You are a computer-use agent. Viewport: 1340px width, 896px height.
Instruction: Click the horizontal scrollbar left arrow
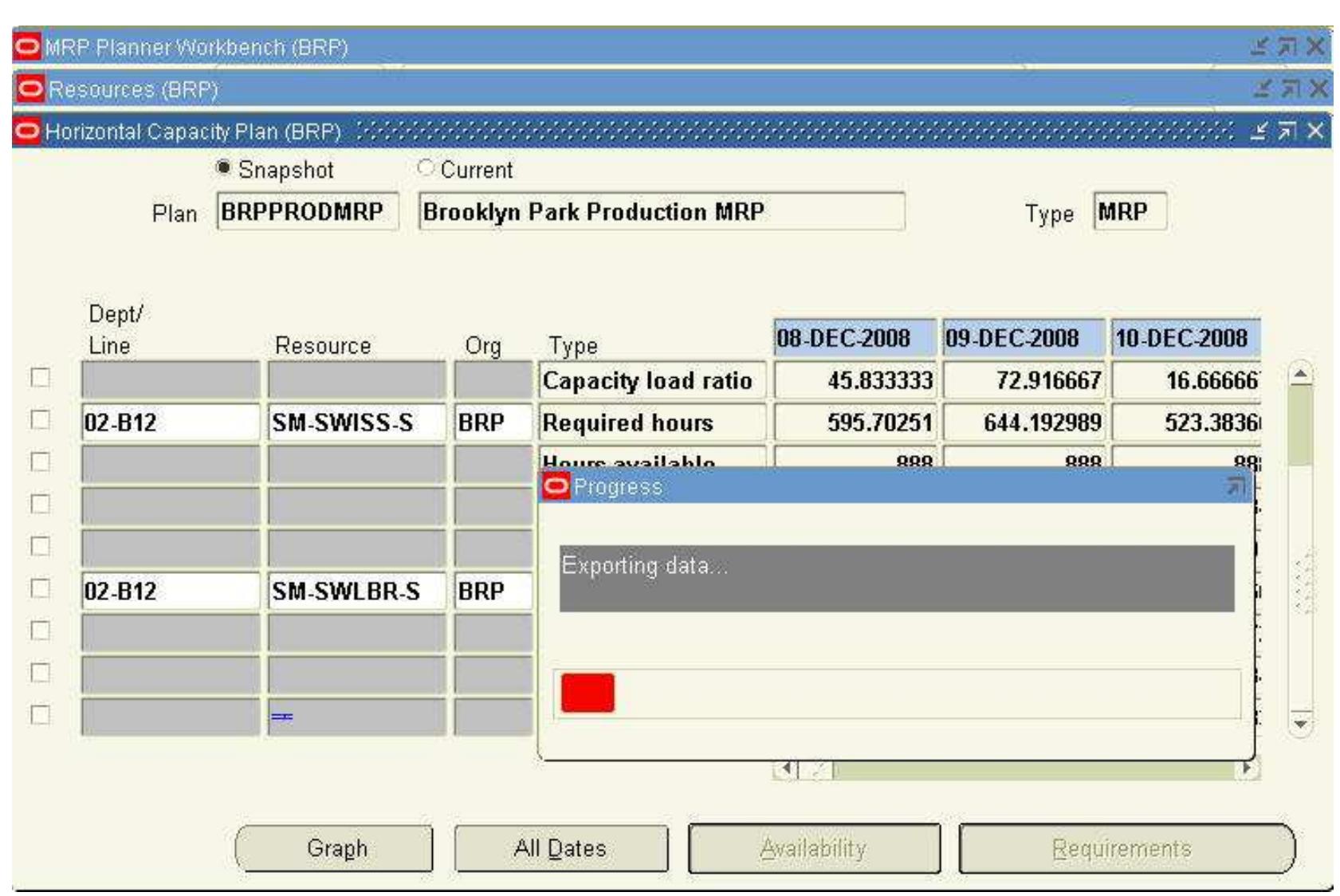[x=787, y=769]
